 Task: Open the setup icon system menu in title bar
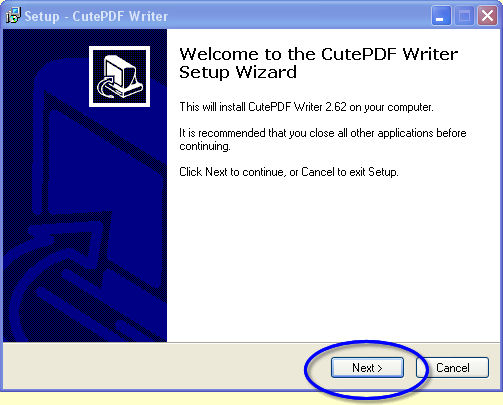[x=13, y=16]
